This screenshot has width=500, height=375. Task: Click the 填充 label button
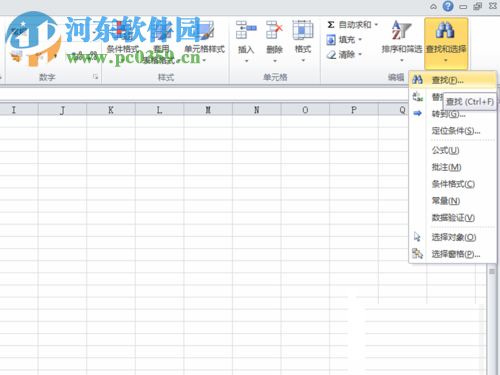pyautogui.click(x=347, y=40)
